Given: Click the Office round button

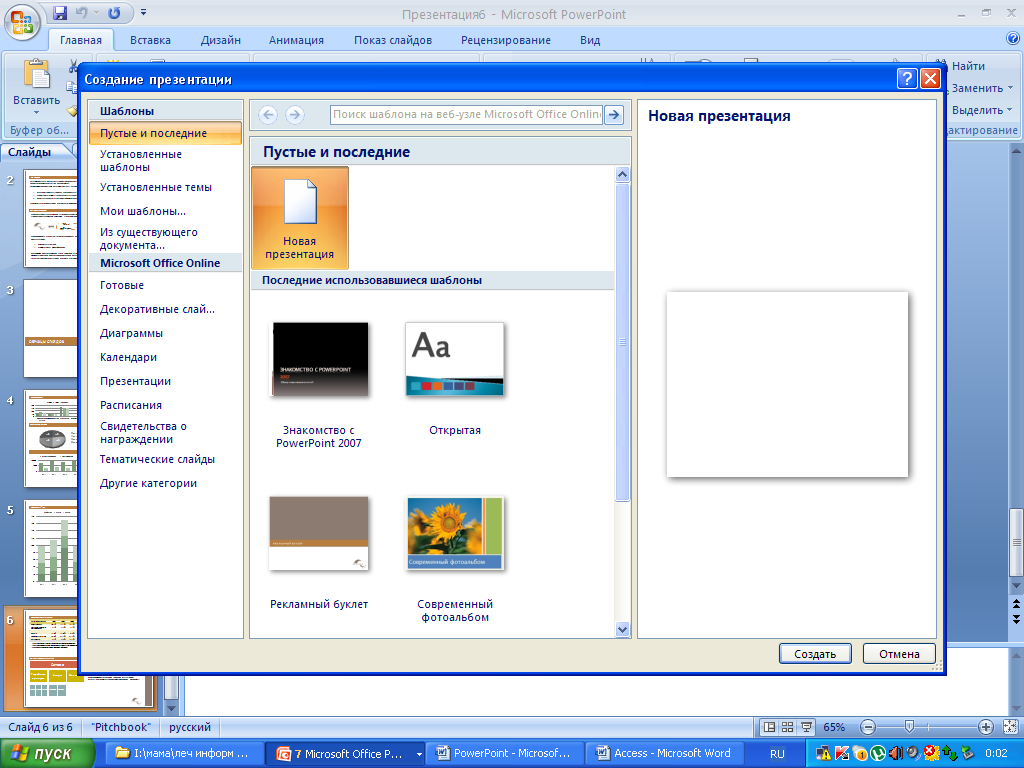Looking at the screenshot, I should [x=22, y=23].
